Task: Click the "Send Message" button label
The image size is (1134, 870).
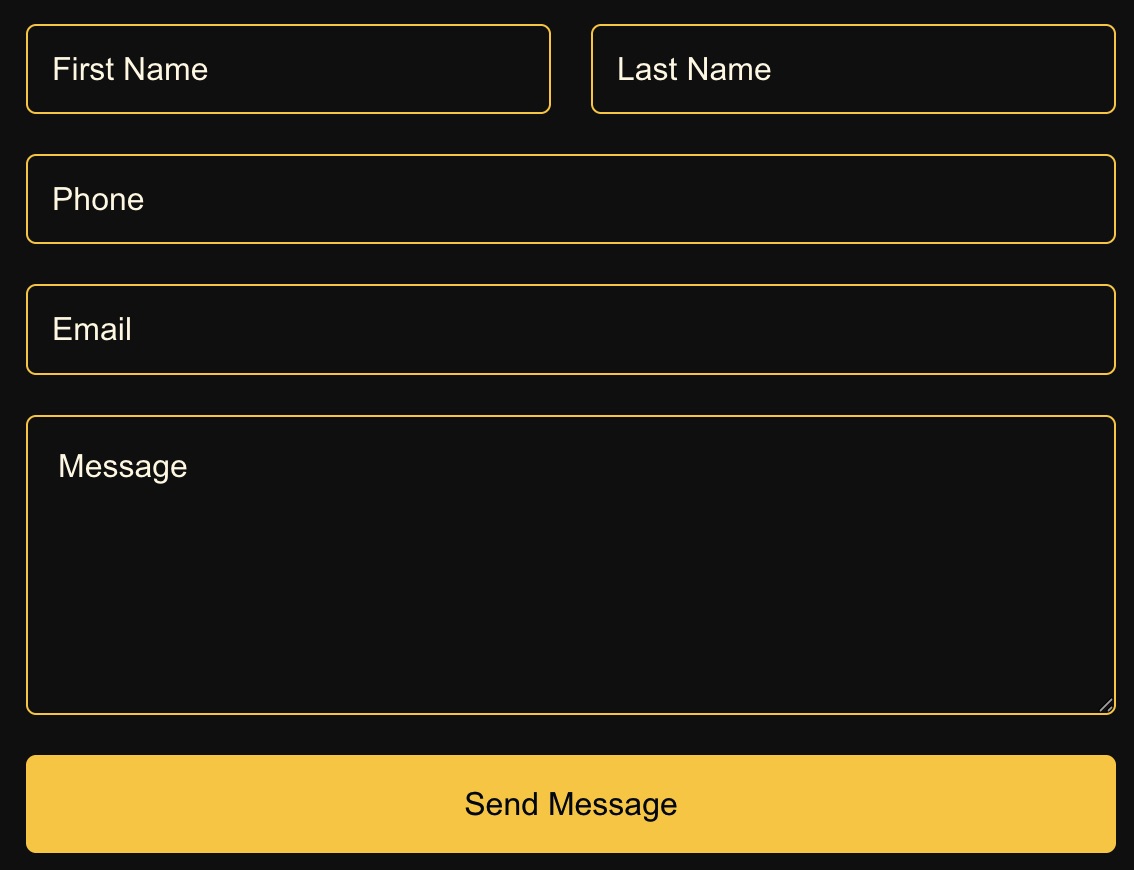Action: pyautogui.click(x=571, y=804)
